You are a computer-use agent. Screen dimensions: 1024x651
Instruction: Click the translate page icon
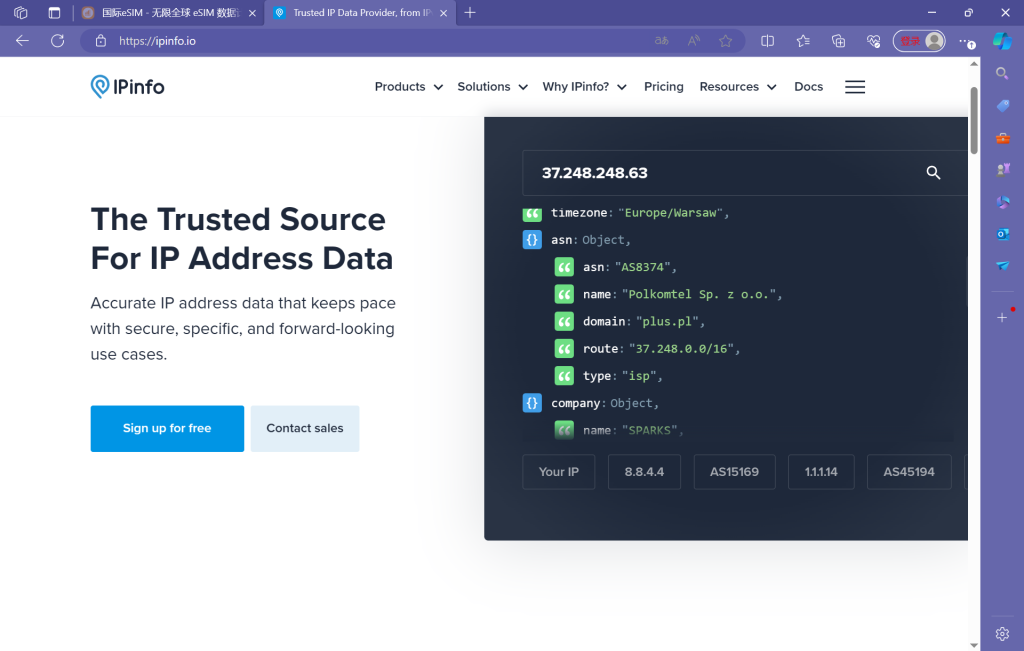[662, 40]
